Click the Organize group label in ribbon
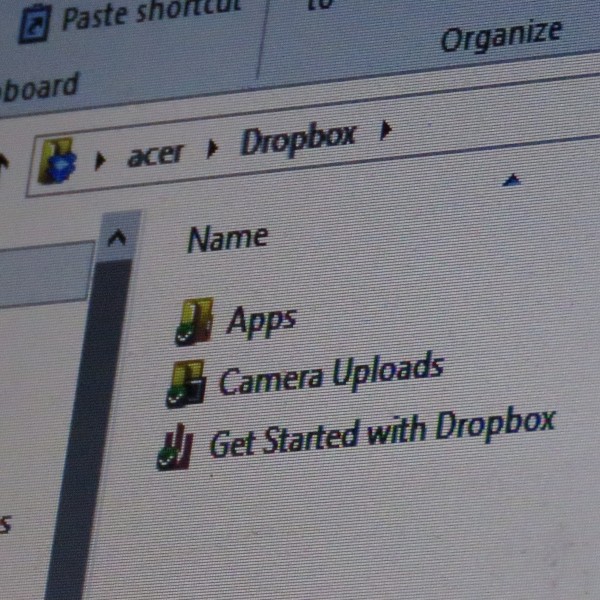 pyautogui.click(x=502, y=36)
